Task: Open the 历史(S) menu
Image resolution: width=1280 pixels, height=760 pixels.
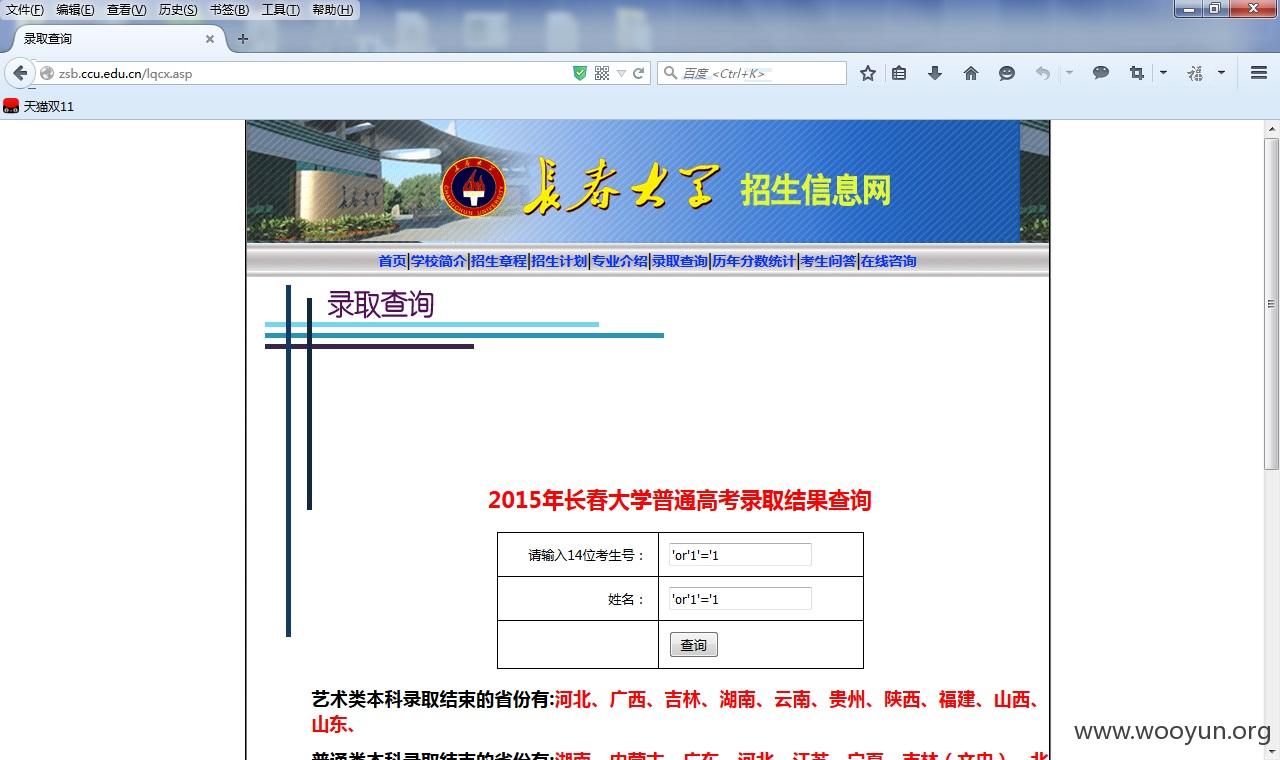Action: (x=178, y=10)
